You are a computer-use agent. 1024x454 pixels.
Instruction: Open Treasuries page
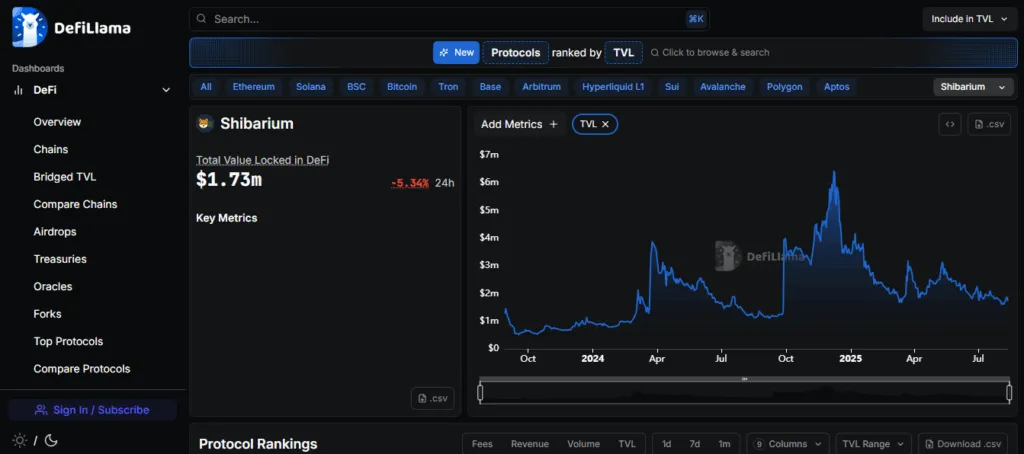(60, 259)
